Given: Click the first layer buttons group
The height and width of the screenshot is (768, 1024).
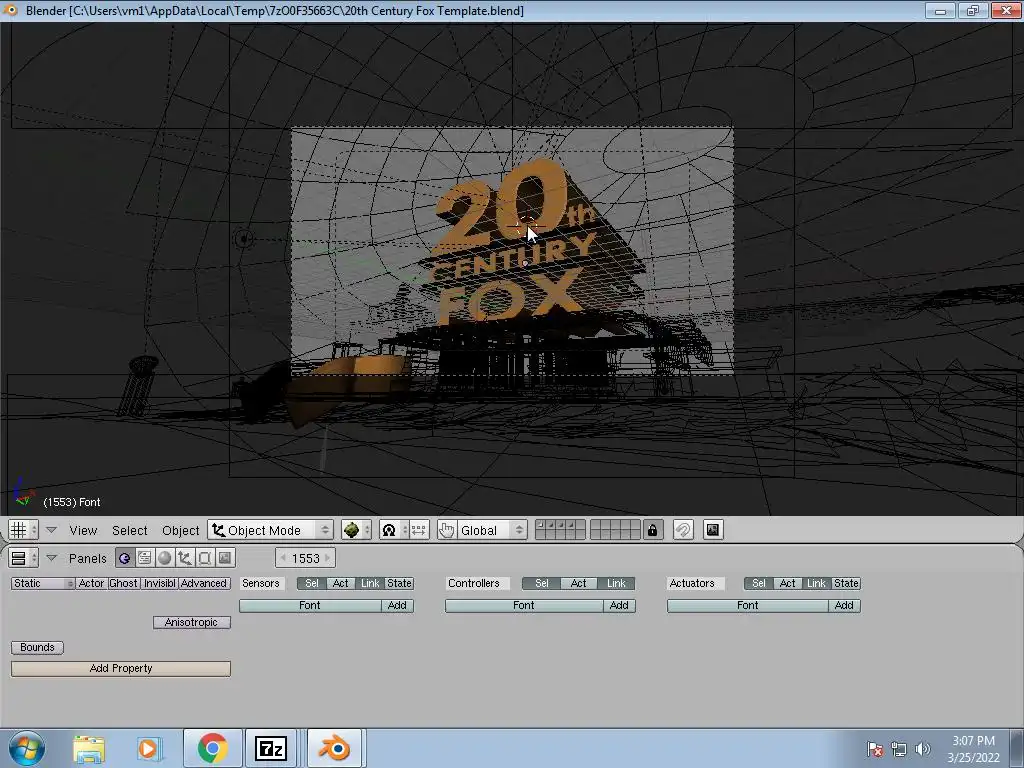Looking at the screenshot, I should click(x=560, y=530).
